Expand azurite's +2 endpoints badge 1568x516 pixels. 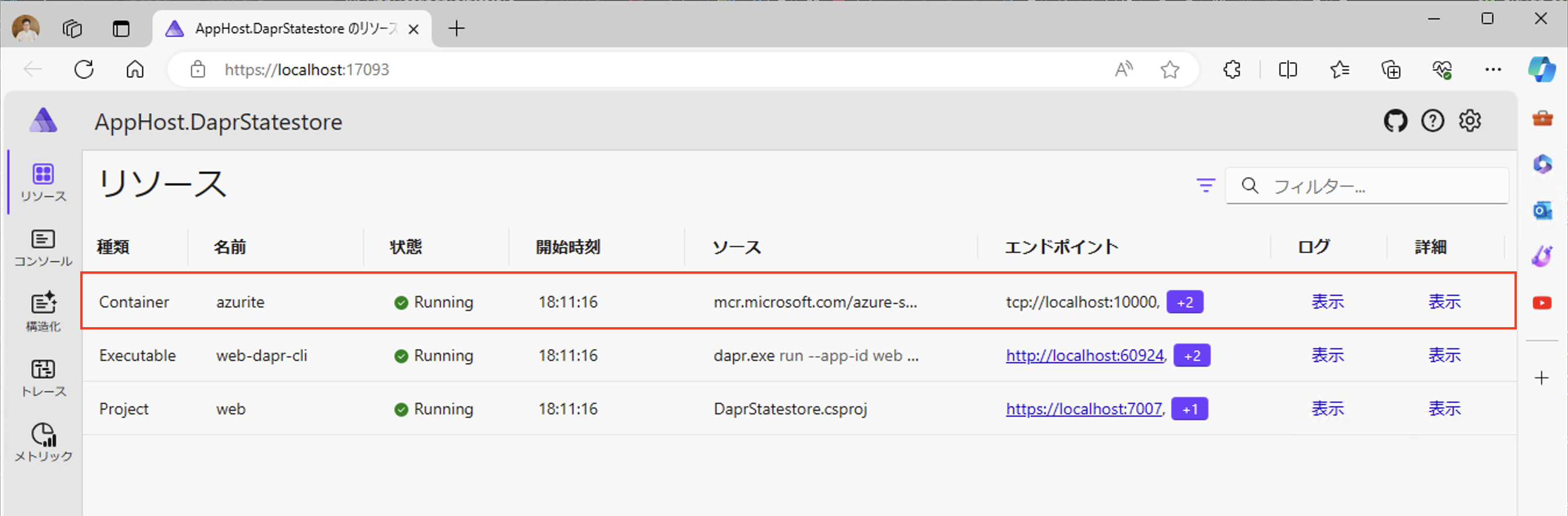pos(1185,302)
